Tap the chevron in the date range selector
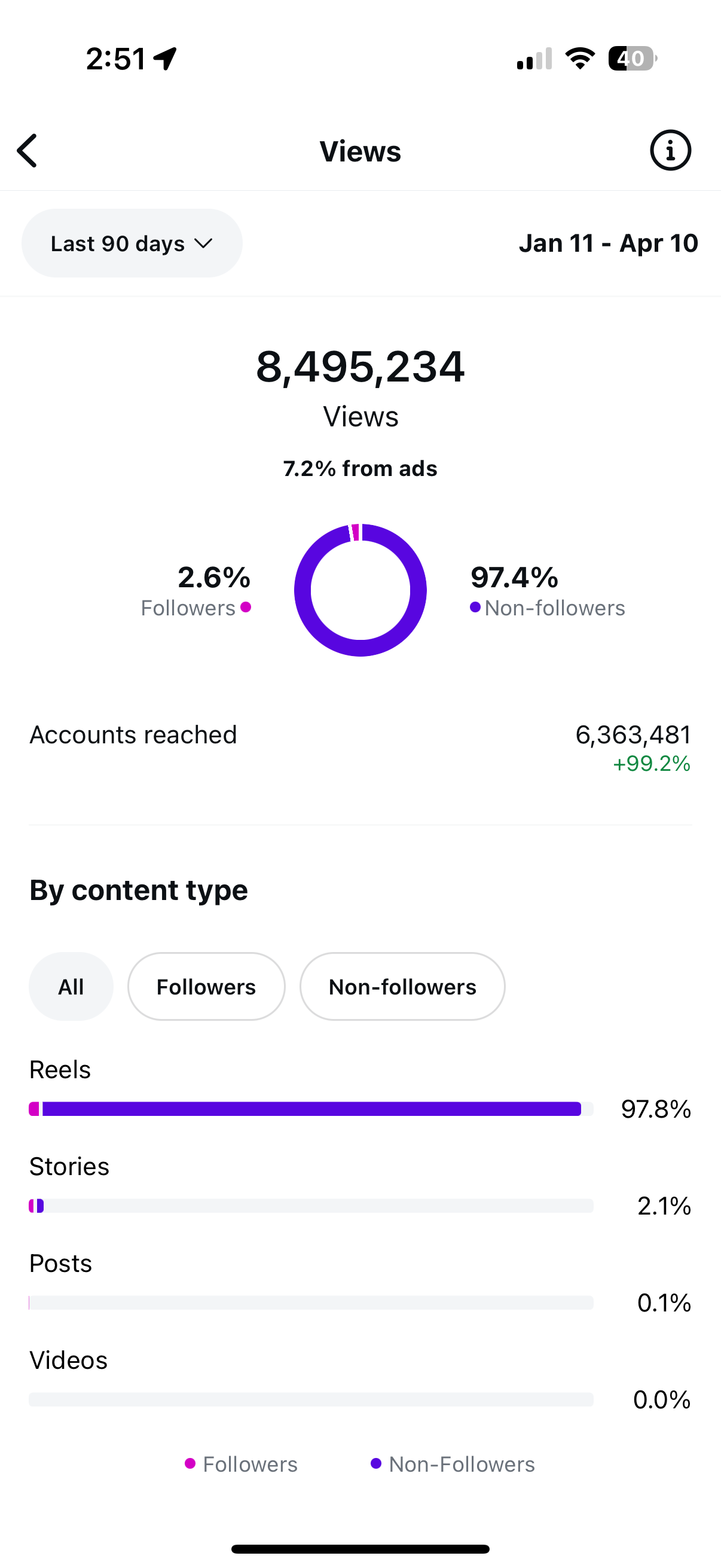Screen dimensions: 721x1568 point(203,243)
